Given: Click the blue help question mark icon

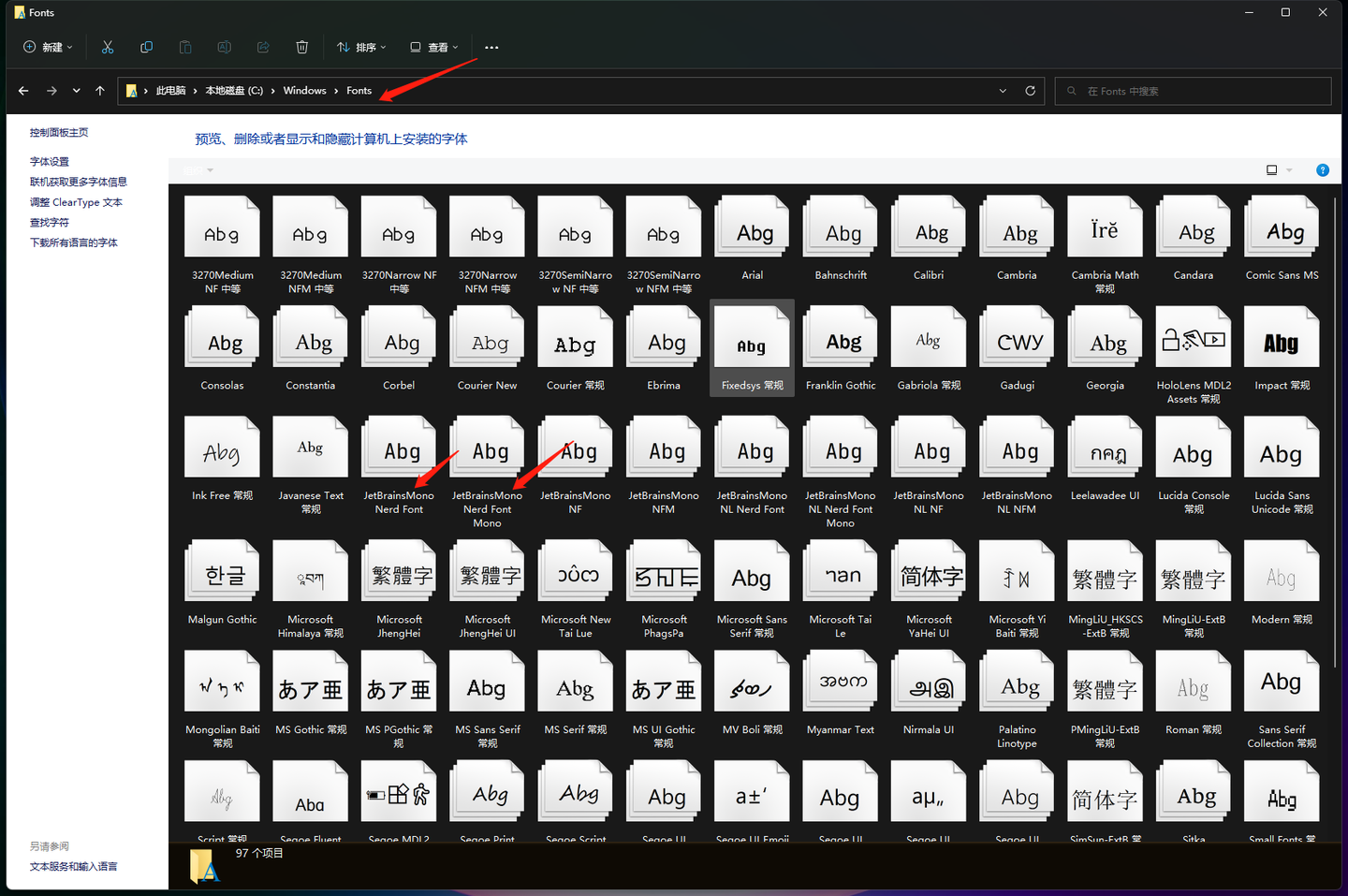Looking at the screenshot, I should pos(1322,169).
